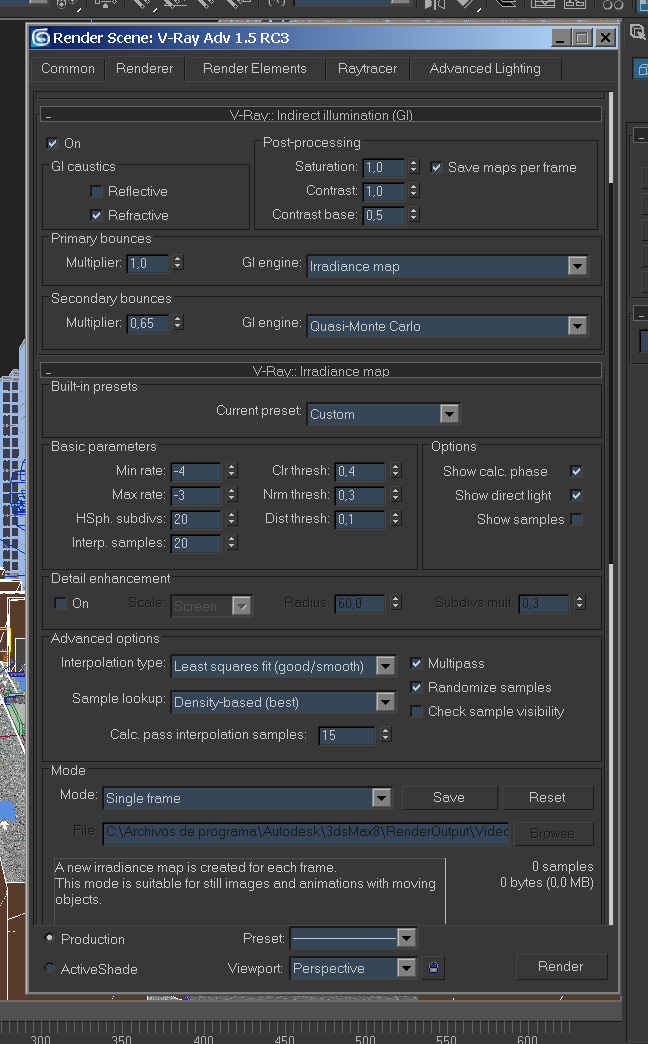Collapse the V-Ray Irradiance map rollout

tap(321, 371)
